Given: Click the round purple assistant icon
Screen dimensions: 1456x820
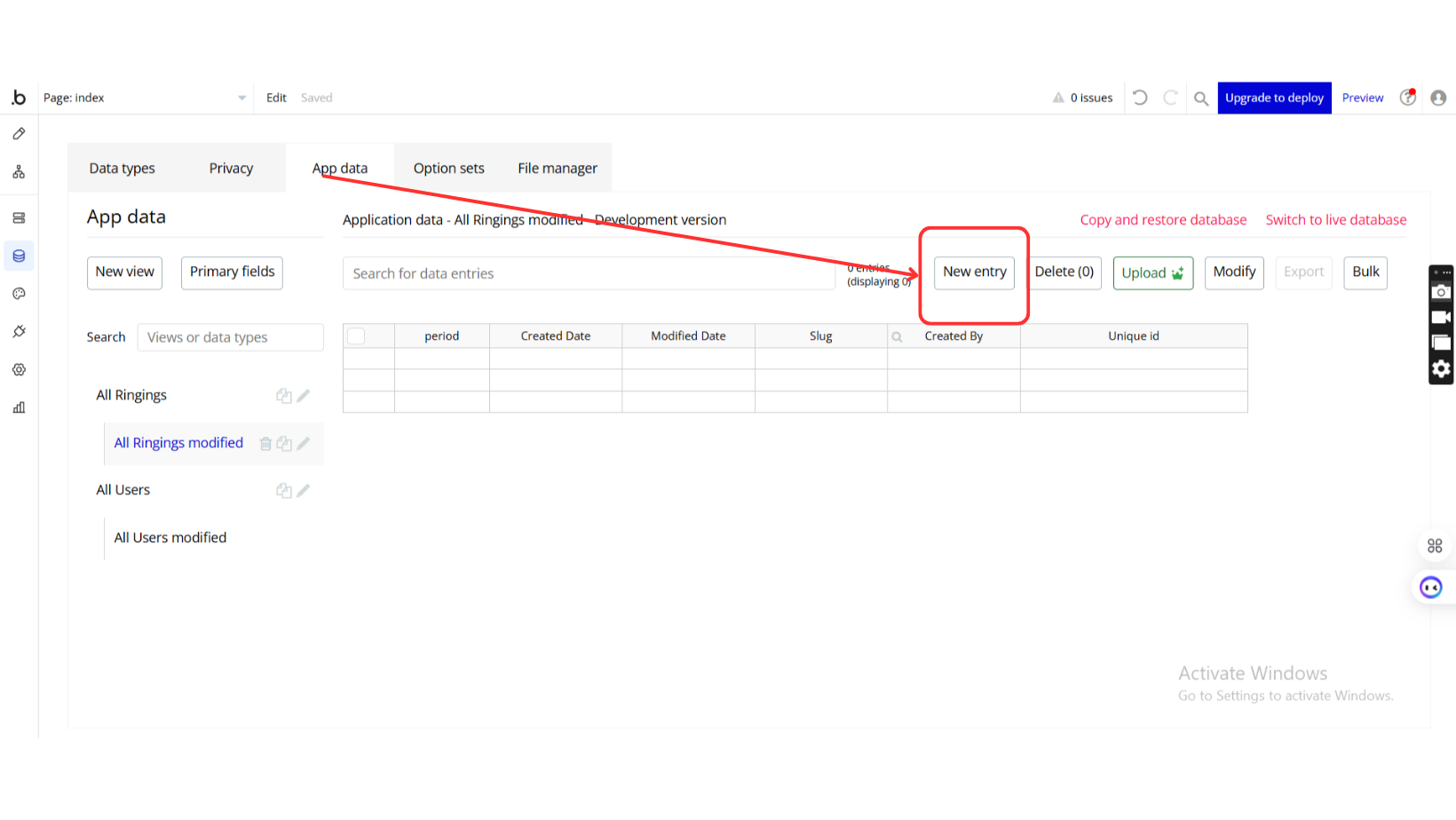Looking at the screenshot, I should coord(1431,587).
